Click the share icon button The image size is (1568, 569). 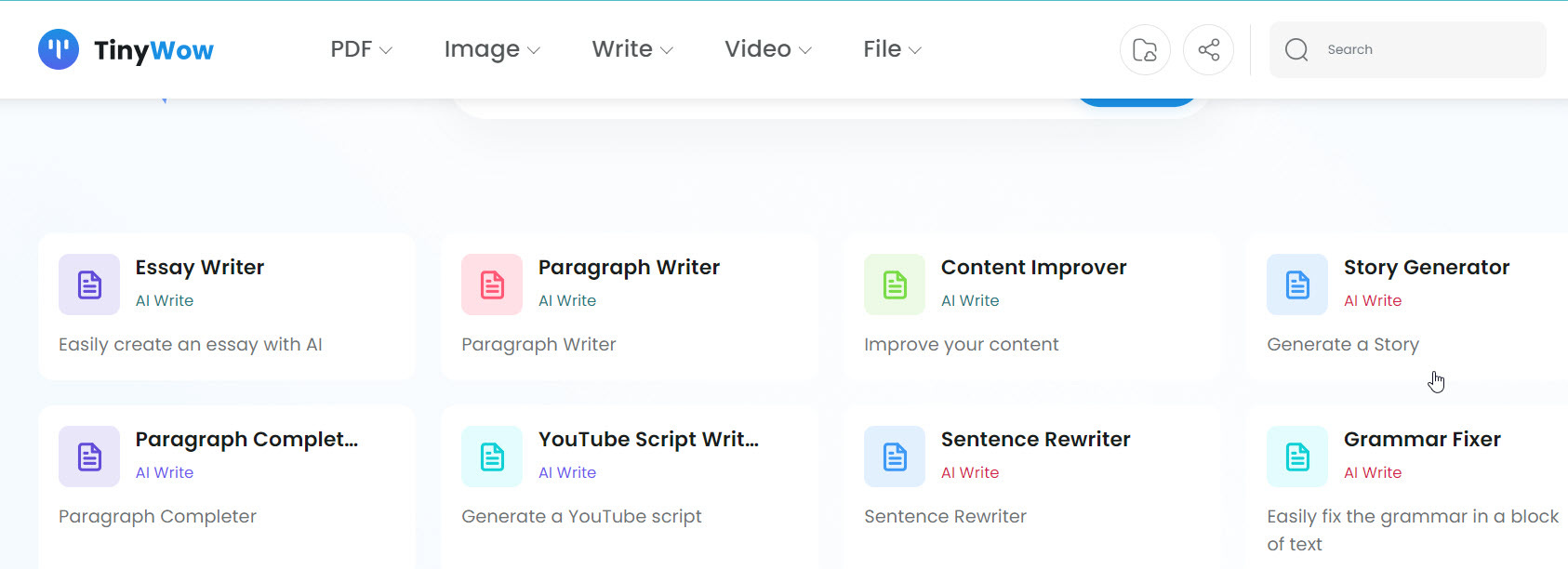click(x=1208, y=49)
